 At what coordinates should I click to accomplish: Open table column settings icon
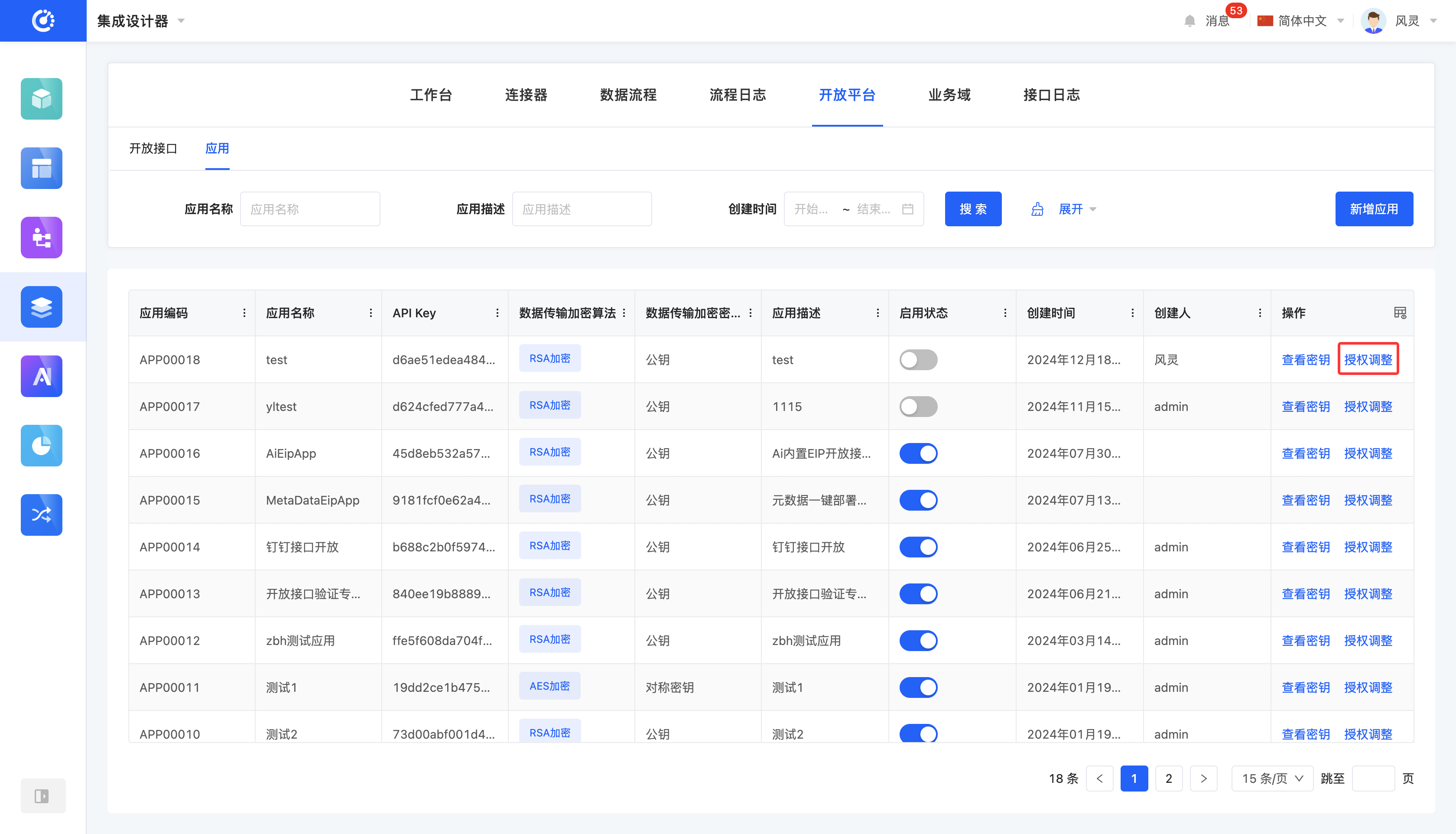tap(1399, 313)
